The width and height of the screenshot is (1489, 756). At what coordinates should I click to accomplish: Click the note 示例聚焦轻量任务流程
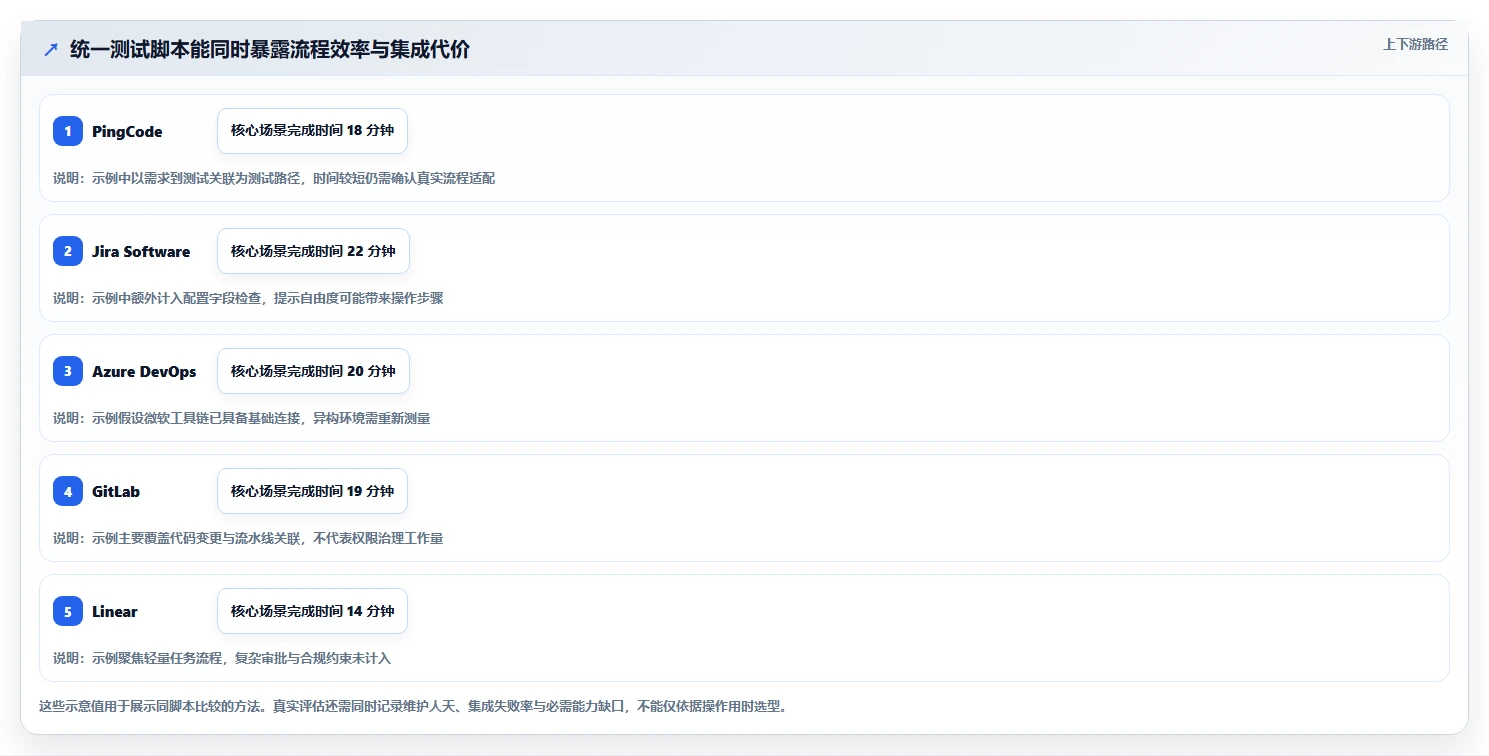[x=222, y=658]
